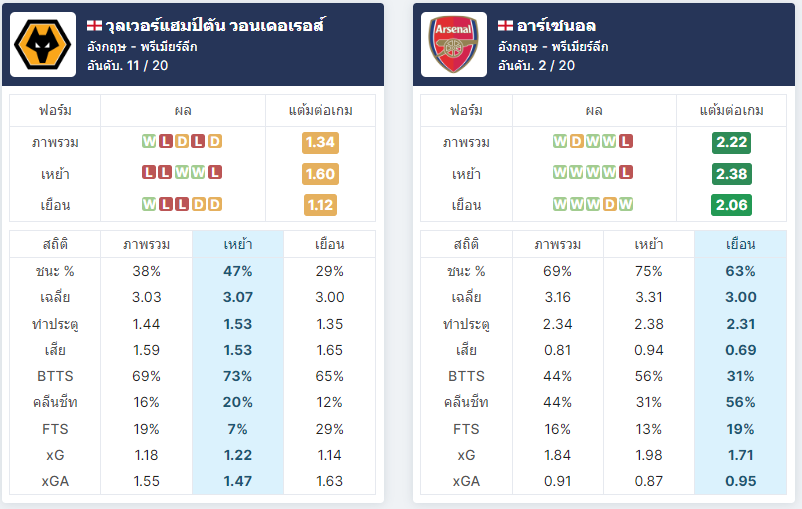Screen dimensions: 802x509
Task: Select ภาพรวม column header in Wolves stats
Action: coord(147,245)
